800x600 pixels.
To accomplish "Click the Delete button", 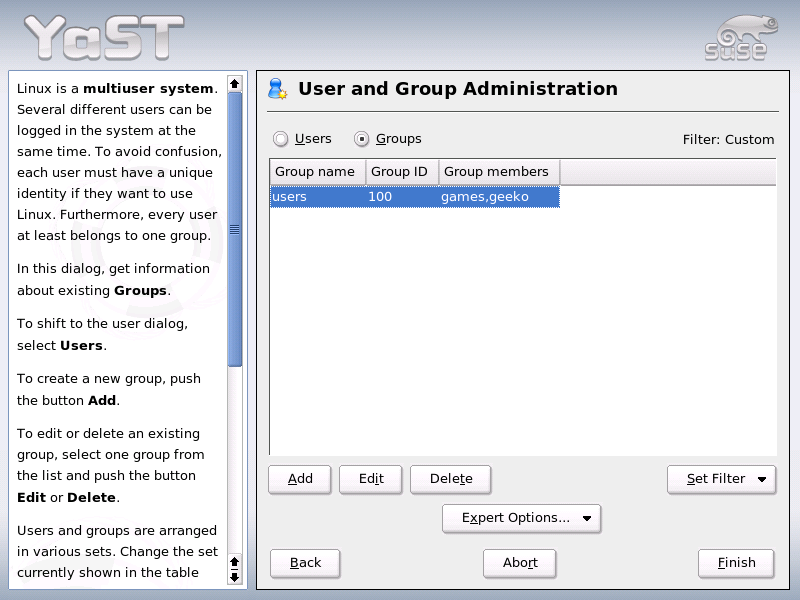I will click(451, 479).
